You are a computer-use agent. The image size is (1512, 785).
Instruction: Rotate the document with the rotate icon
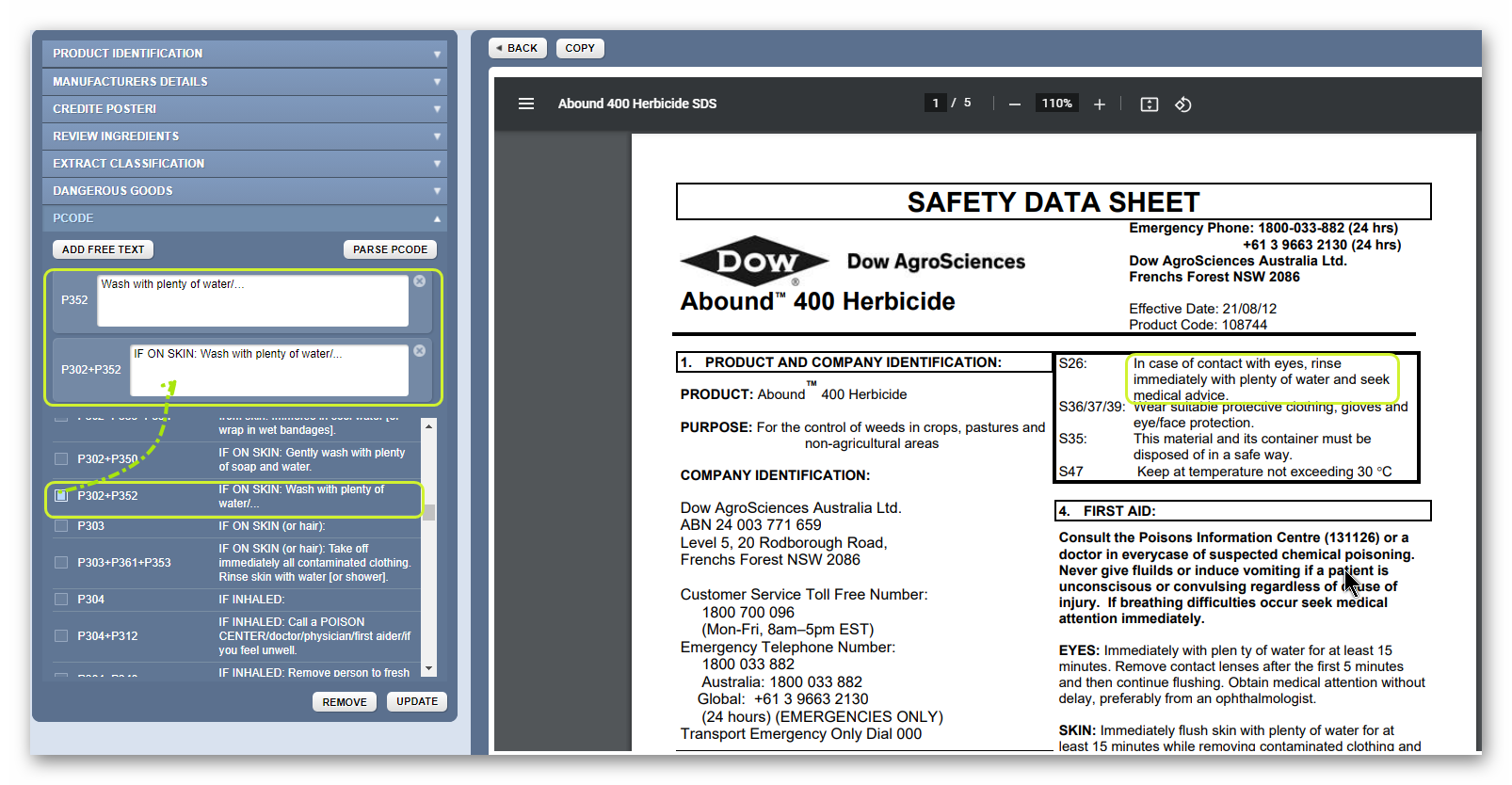(1183, 104)
